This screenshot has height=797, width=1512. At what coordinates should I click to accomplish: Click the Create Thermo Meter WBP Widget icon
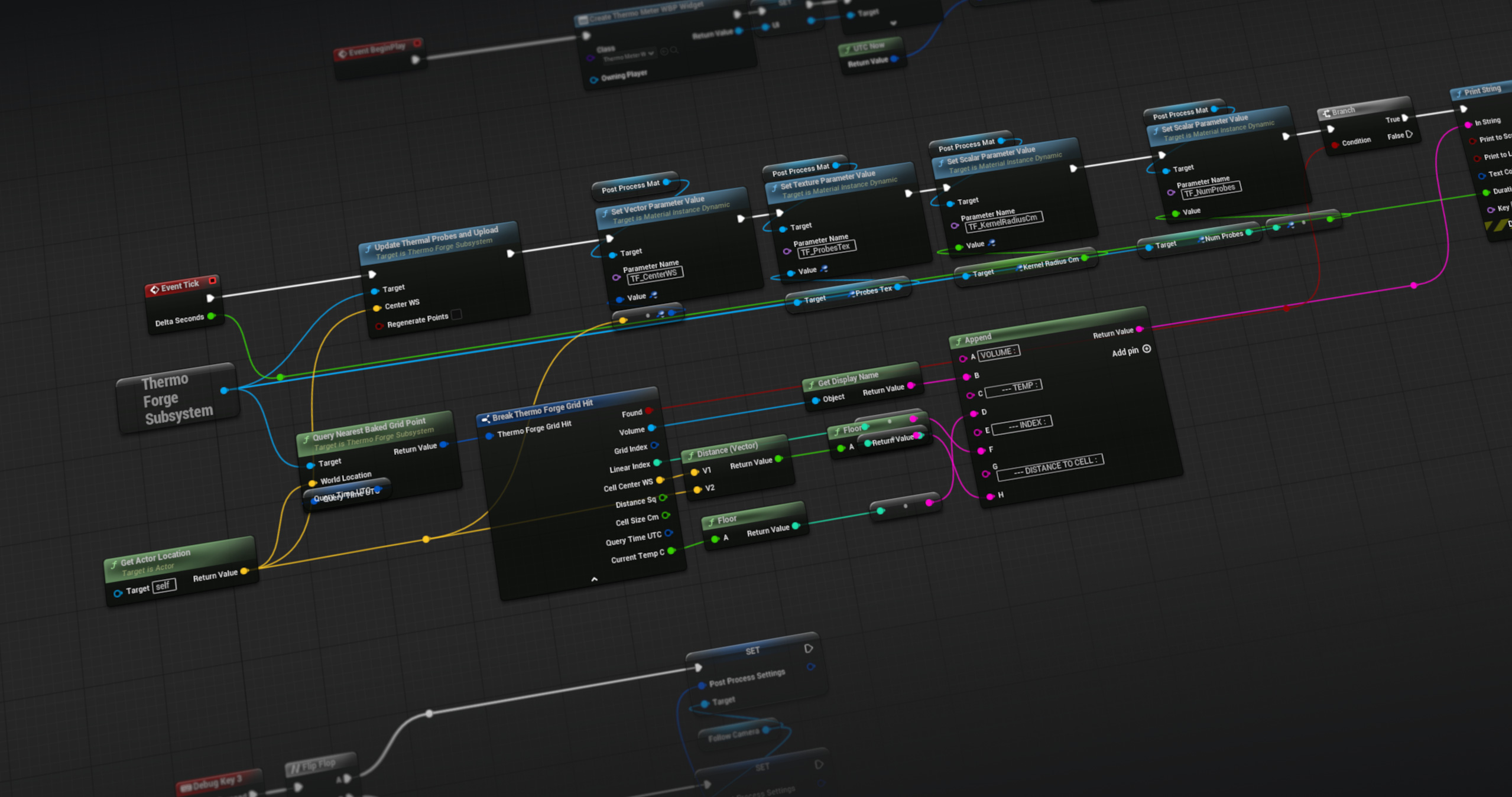click(x=583, y=20)
